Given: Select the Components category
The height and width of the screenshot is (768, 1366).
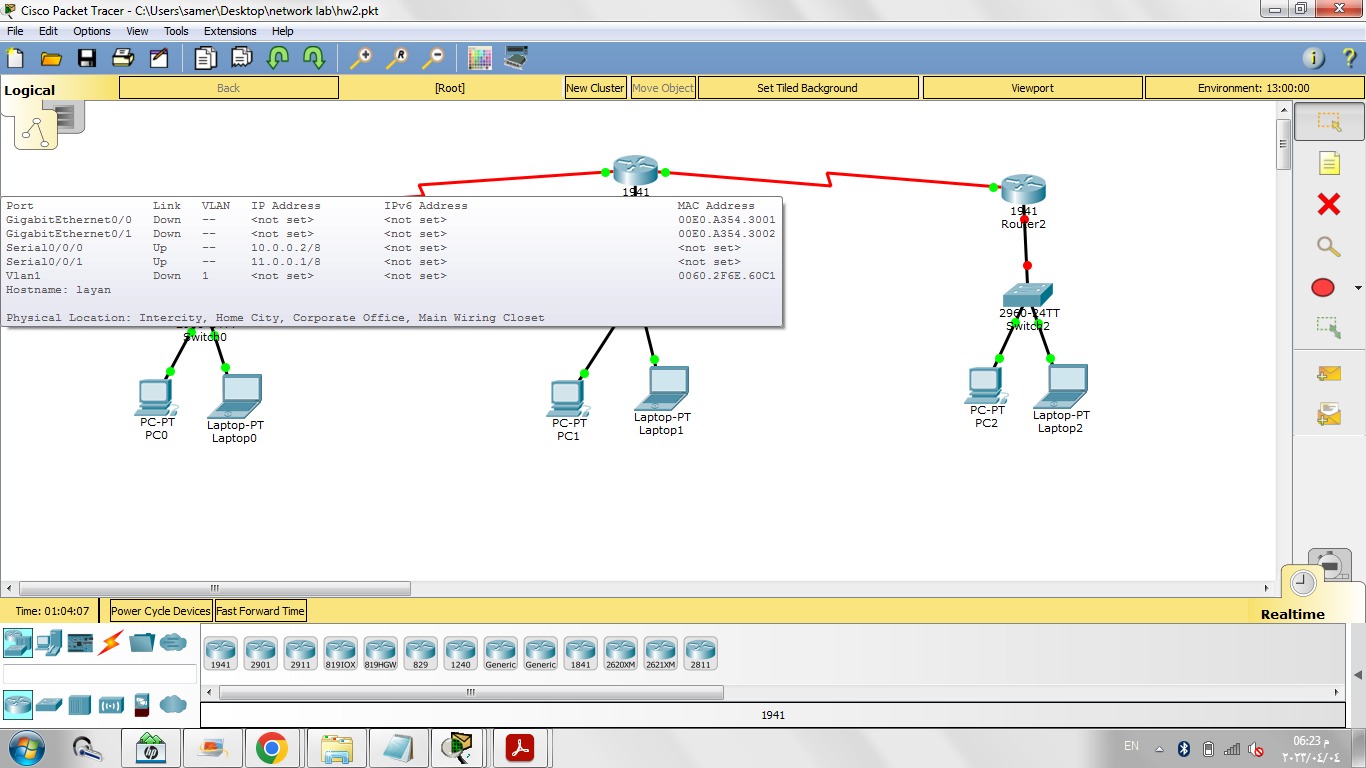Looking at the screenshot, I should point(80,642).
